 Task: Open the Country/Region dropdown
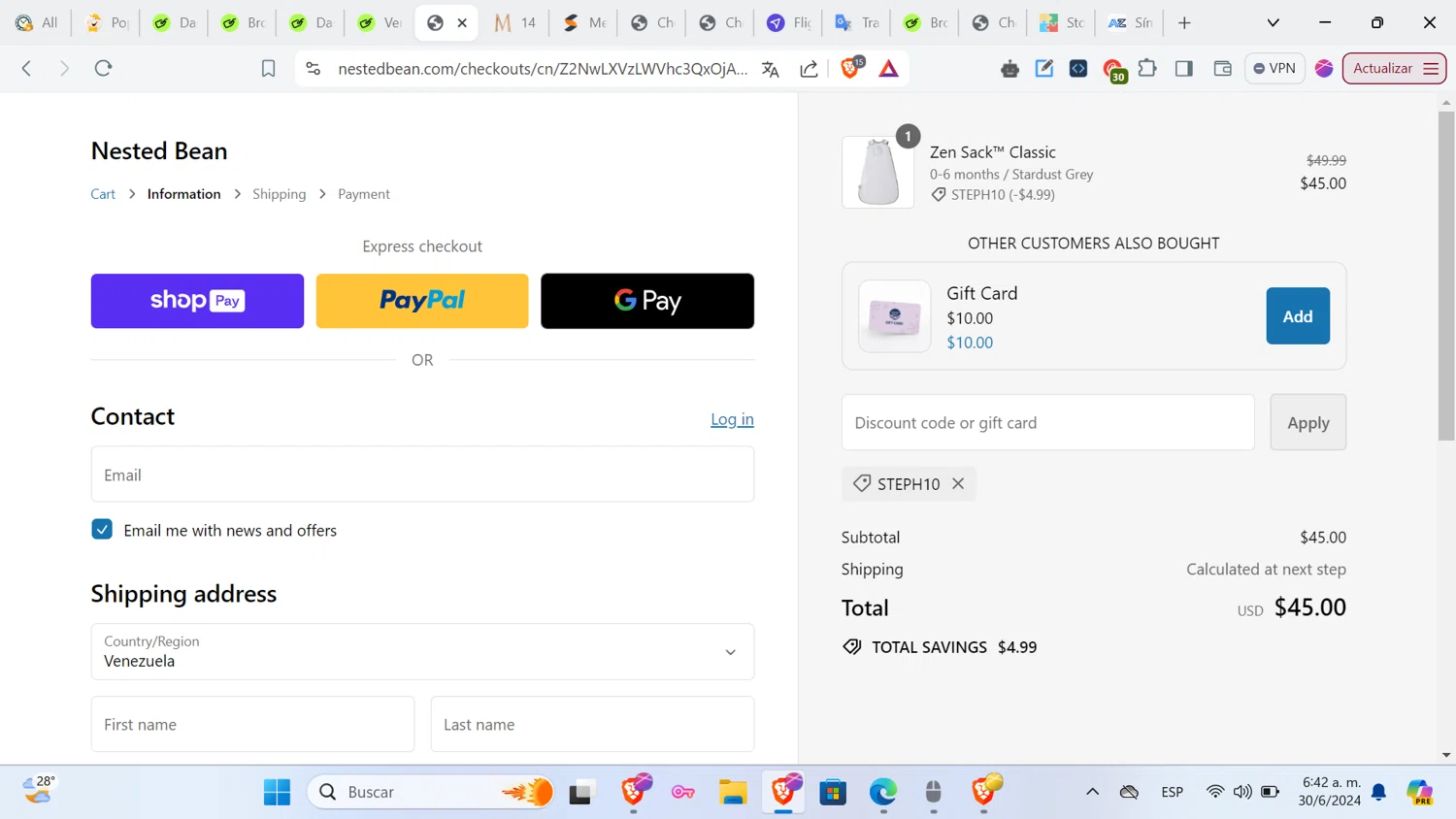tap(422, 651)
